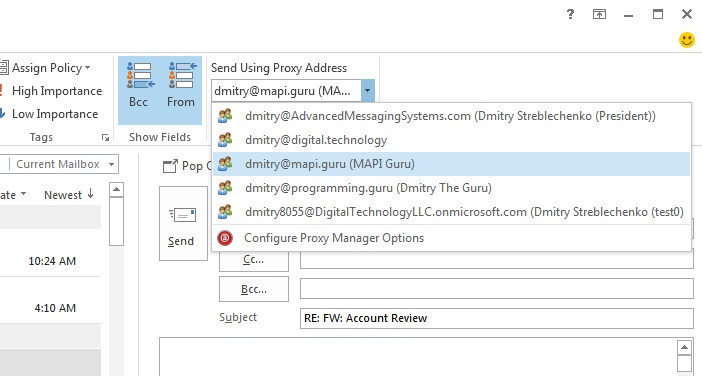Click the Bcc... button
The height and width of the screenshot is (376, 702).
pyautogui.click(x=253, y=289)
